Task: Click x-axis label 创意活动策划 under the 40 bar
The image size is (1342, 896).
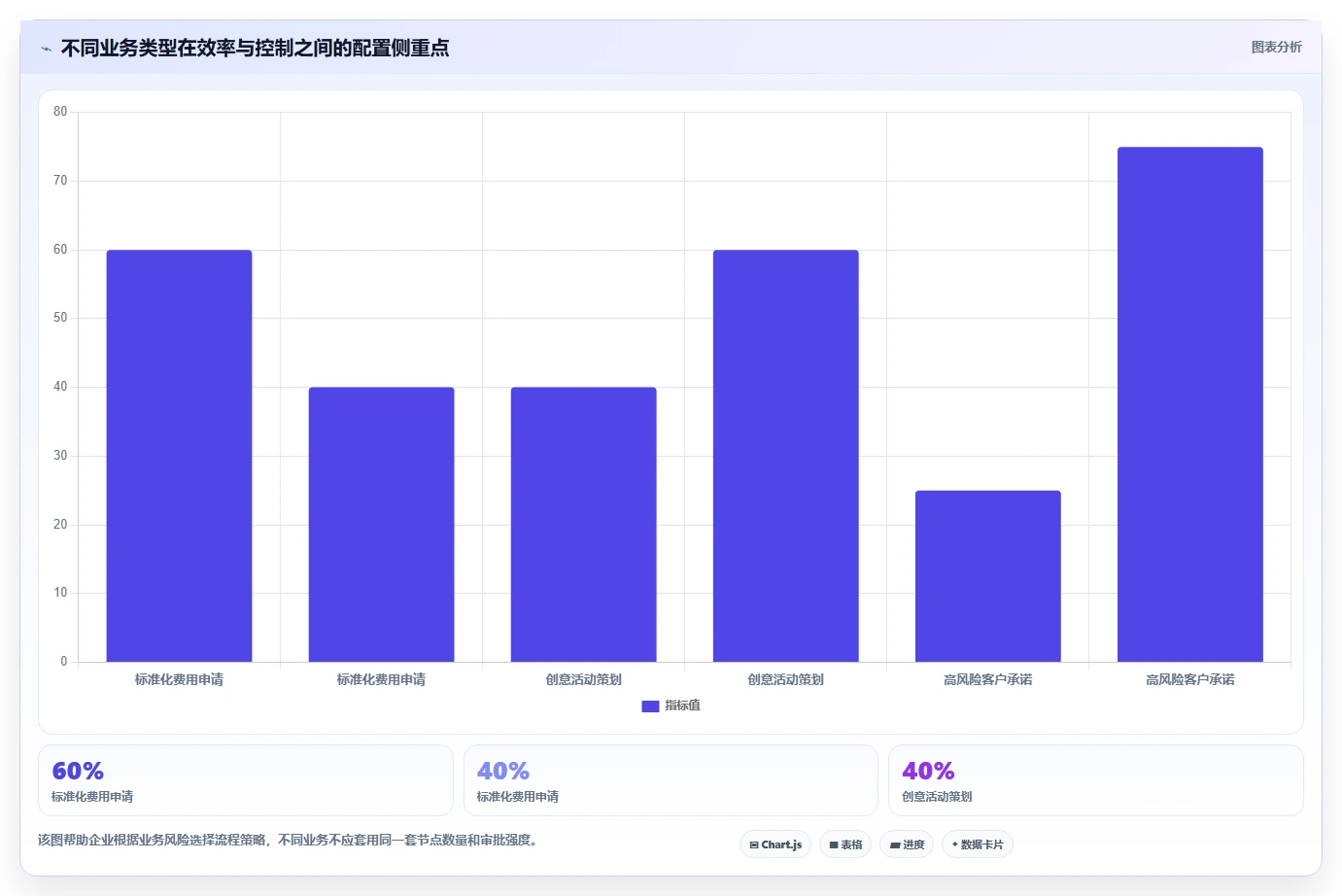Action: (x=583, y=679)
